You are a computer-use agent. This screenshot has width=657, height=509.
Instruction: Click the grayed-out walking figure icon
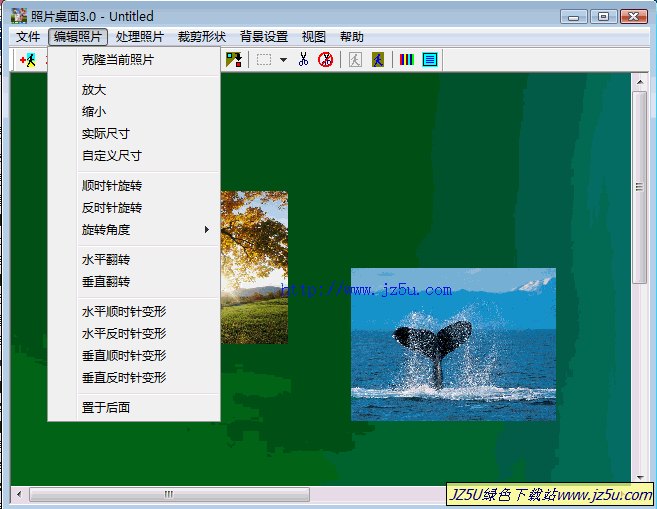point(355,59)
